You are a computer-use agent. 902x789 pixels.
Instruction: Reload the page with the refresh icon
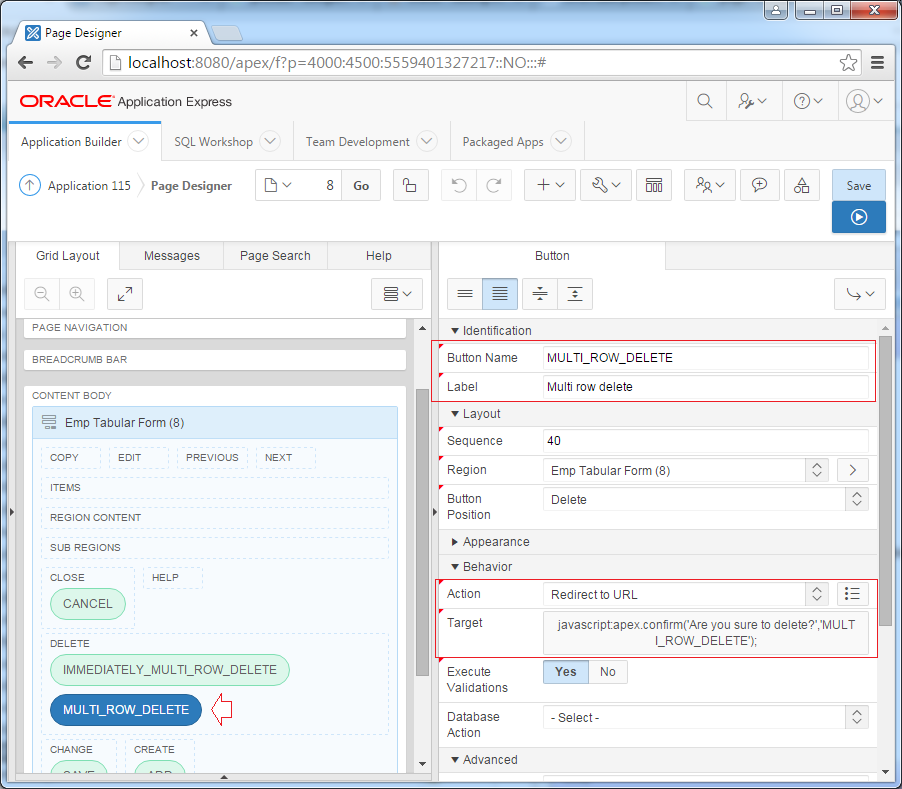(x=83, y=62)
